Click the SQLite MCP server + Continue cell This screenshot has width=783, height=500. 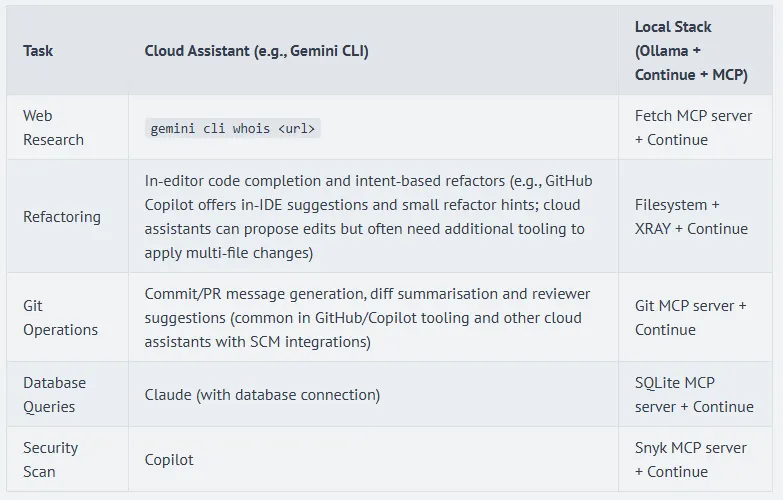tap(693, 395)
